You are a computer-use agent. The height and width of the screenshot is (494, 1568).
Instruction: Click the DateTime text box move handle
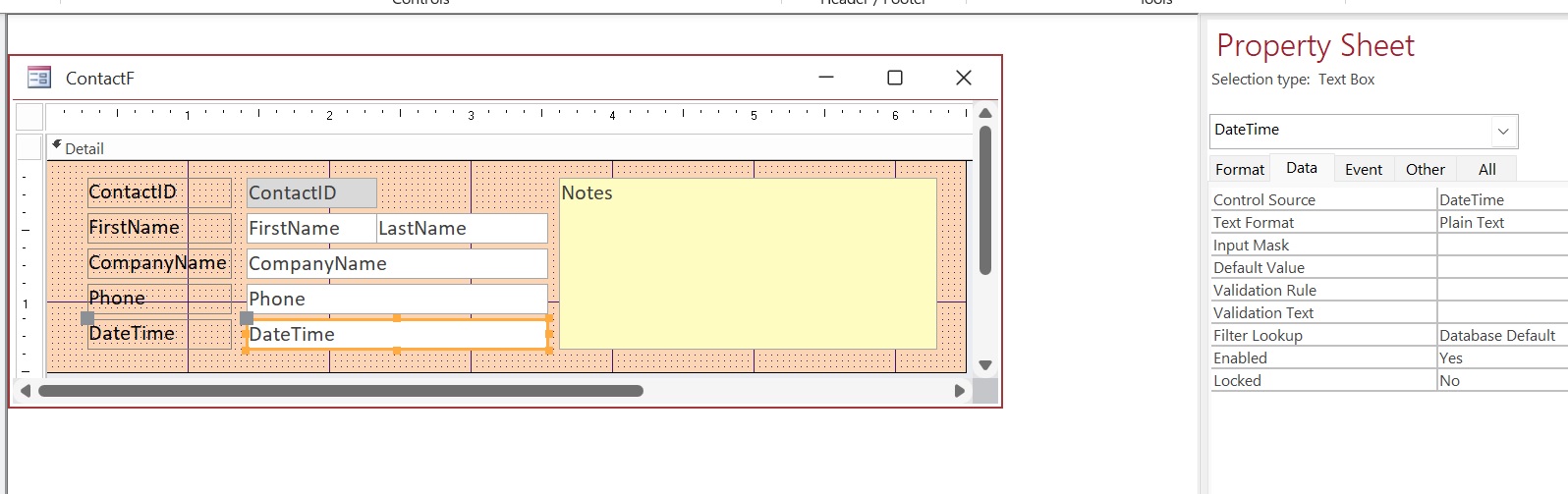tap(247, 318)
